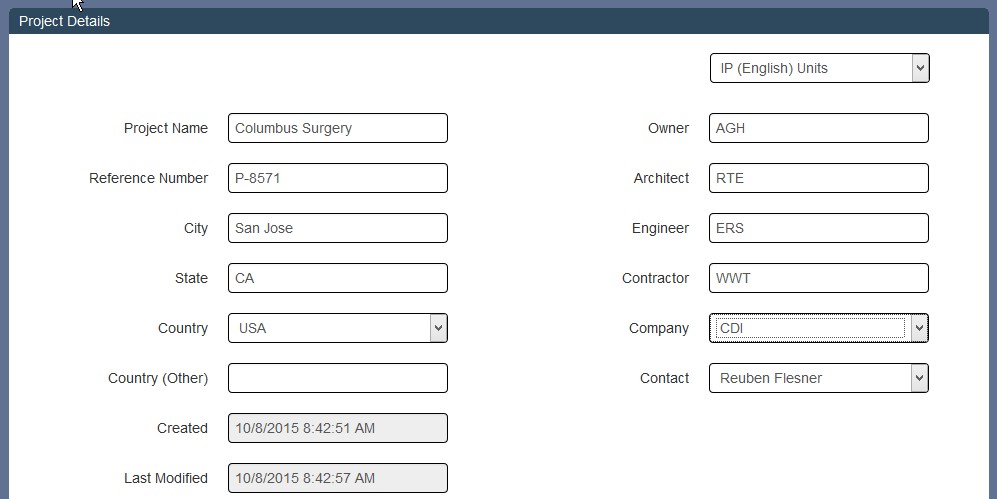Viewport: 997px width, 499px height.
Task: Open the IP (English) Units dropdown
Action: 819,68
